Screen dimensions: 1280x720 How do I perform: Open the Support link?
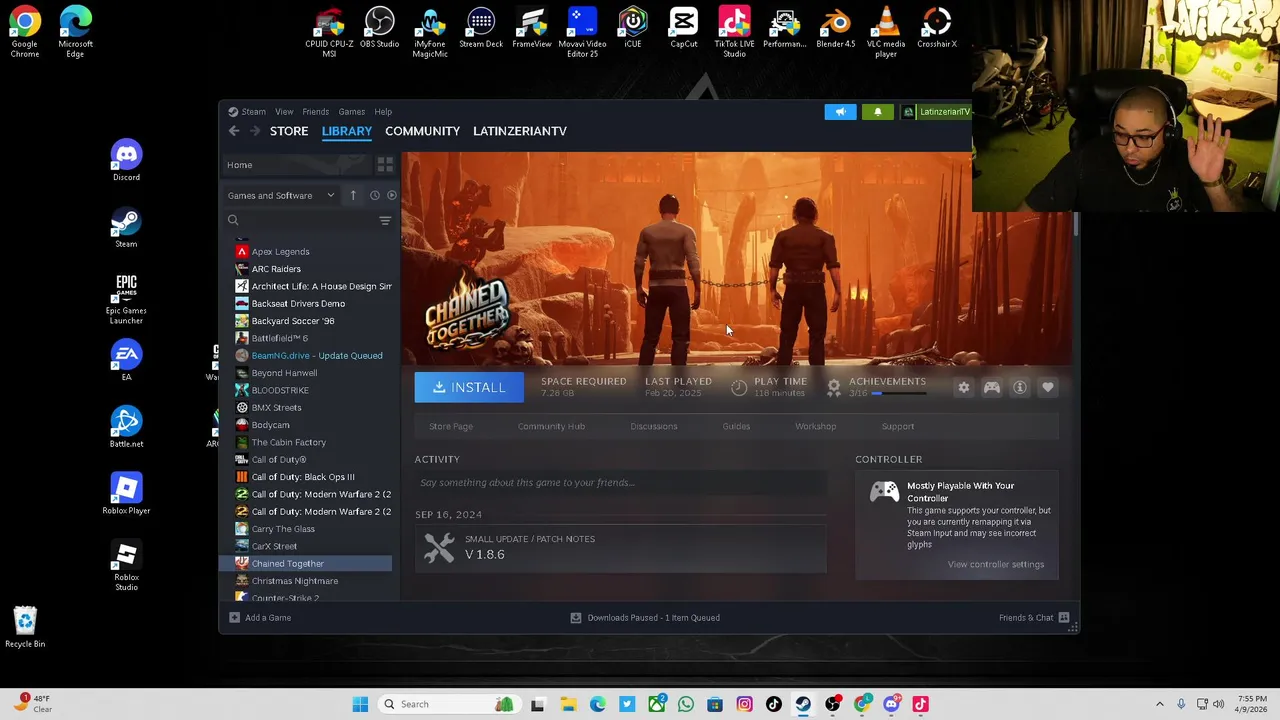[898, 426]
